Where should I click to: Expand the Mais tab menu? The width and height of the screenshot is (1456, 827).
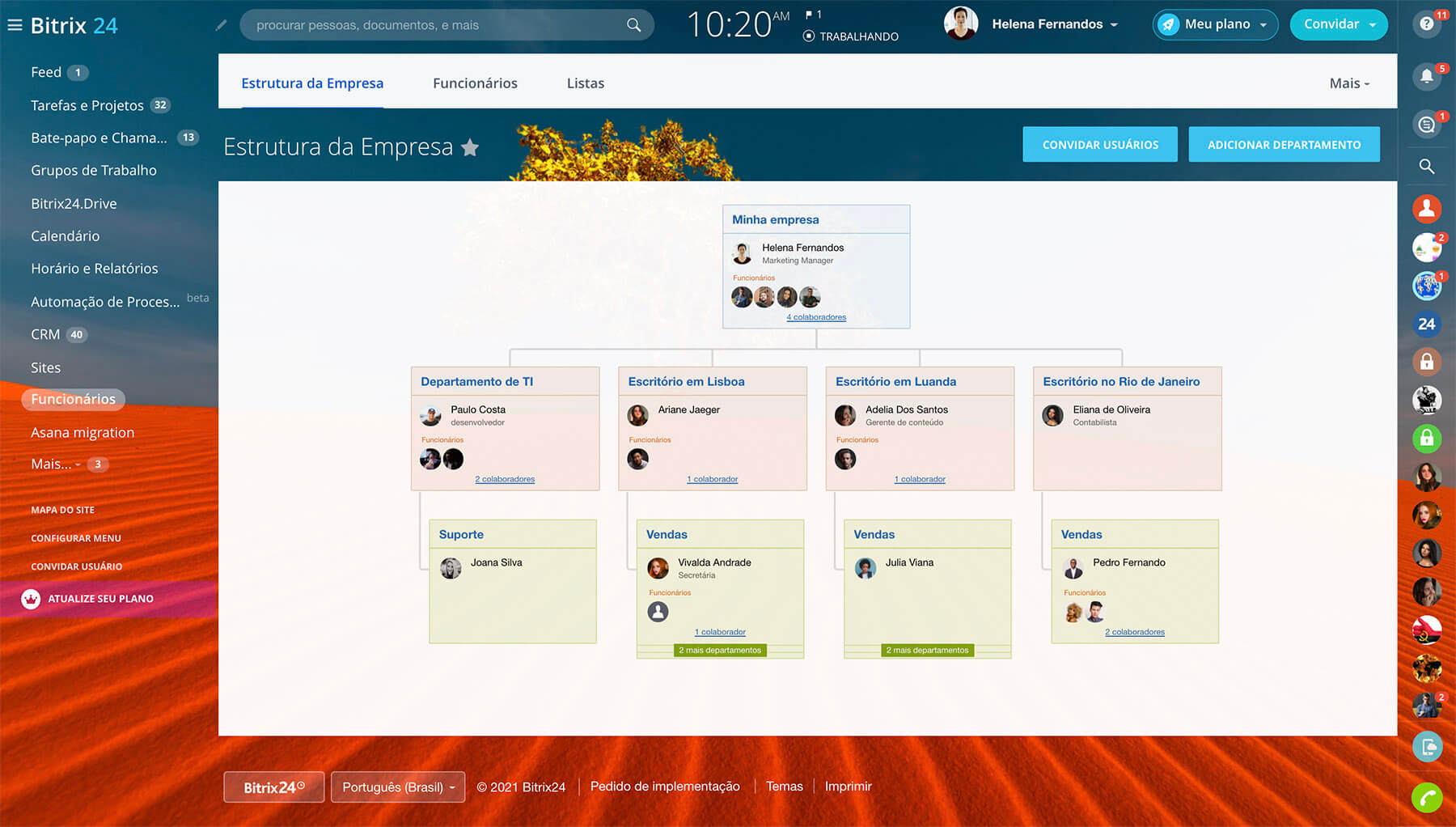1348,83
